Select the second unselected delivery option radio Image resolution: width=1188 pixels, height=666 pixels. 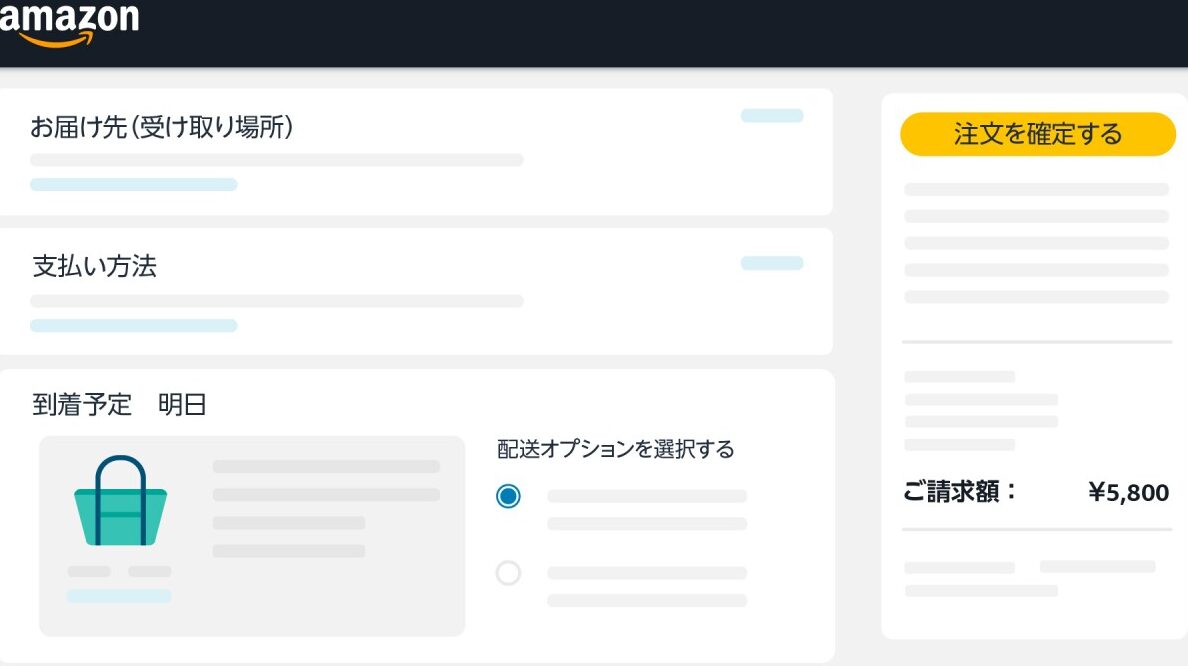(508, 573)
